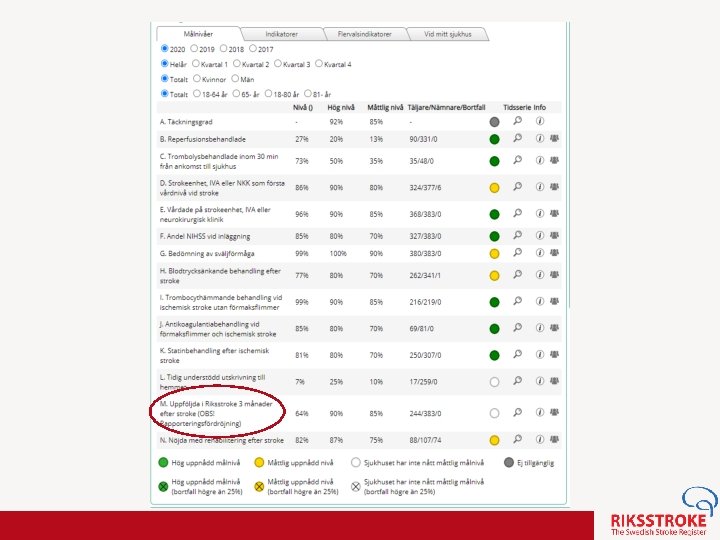720x540 pixels.
Task: Click group icon for B. Reperfusionsbehandlade
Action: click(x=555, y=138)
